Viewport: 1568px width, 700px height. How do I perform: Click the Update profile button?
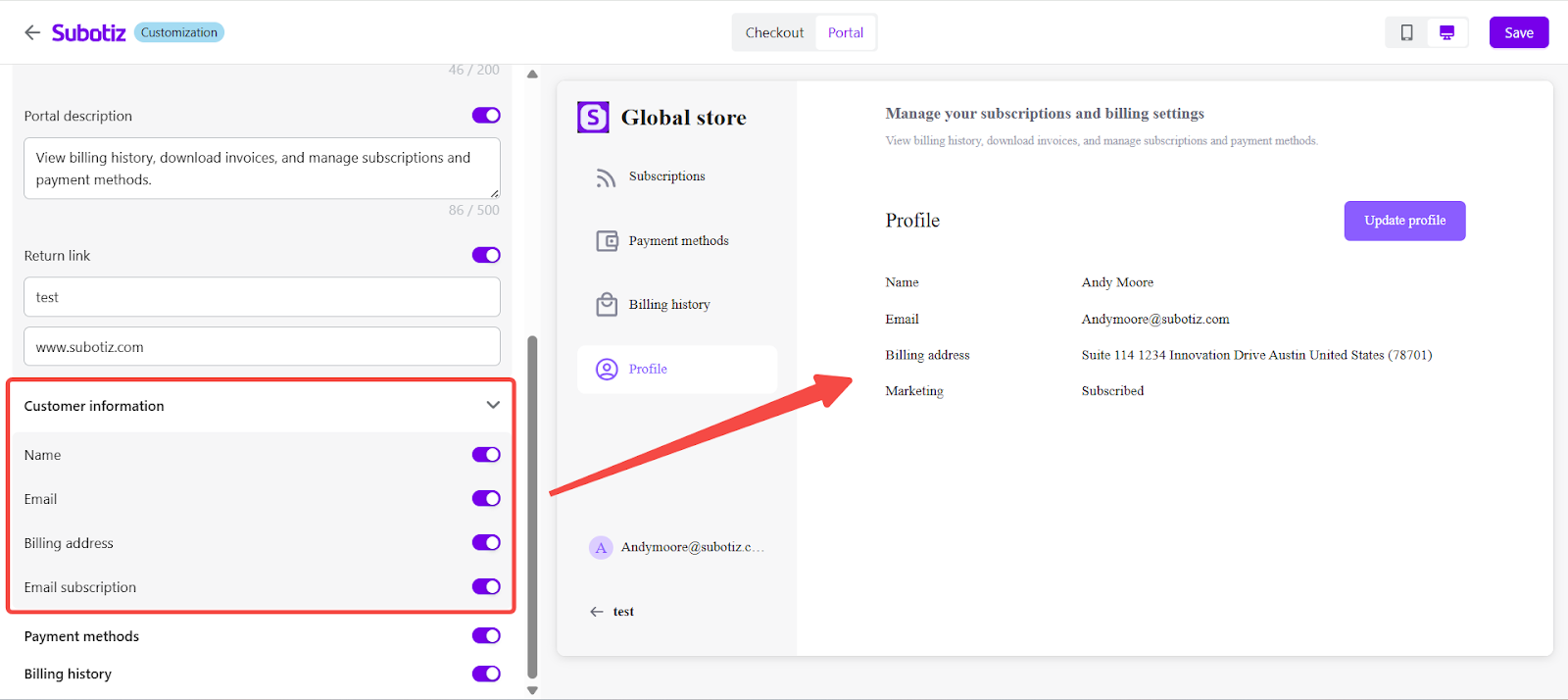tap(1404, 221)
